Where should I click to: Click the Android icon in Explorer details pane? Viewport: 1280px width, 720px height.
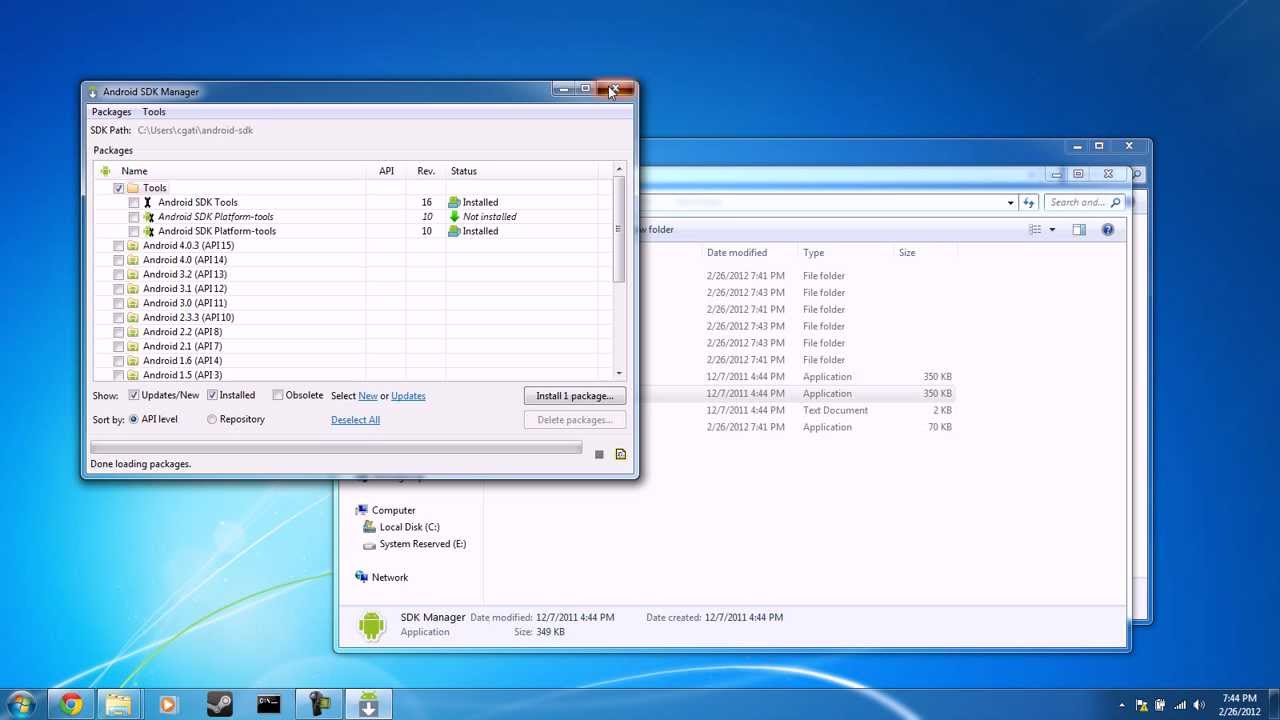point(371,625)
